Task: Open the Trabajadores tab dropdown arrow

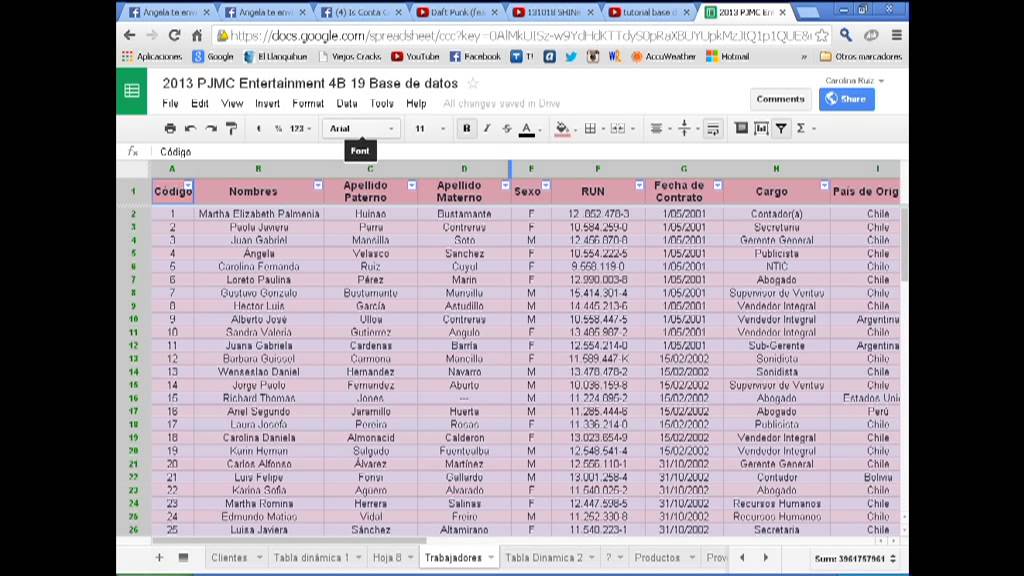Action: [x=491, y=558]
